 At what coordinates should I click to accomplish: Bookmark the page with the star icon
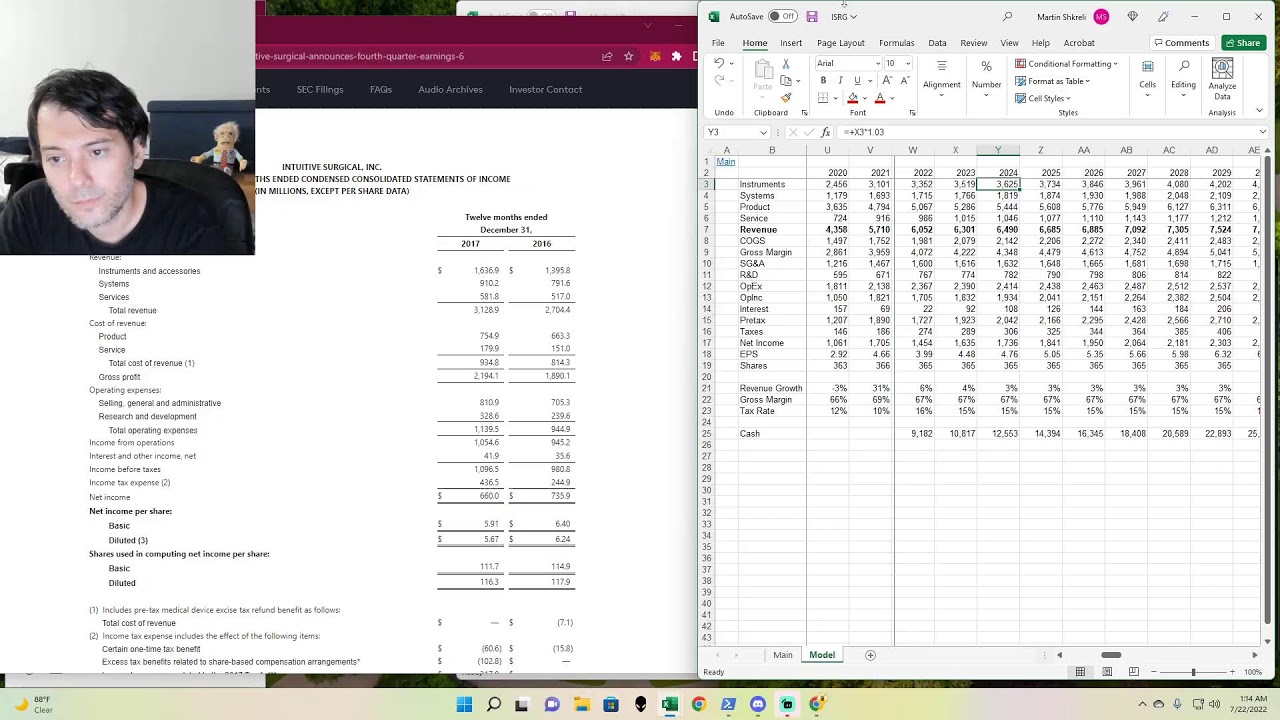coord(628,56)
